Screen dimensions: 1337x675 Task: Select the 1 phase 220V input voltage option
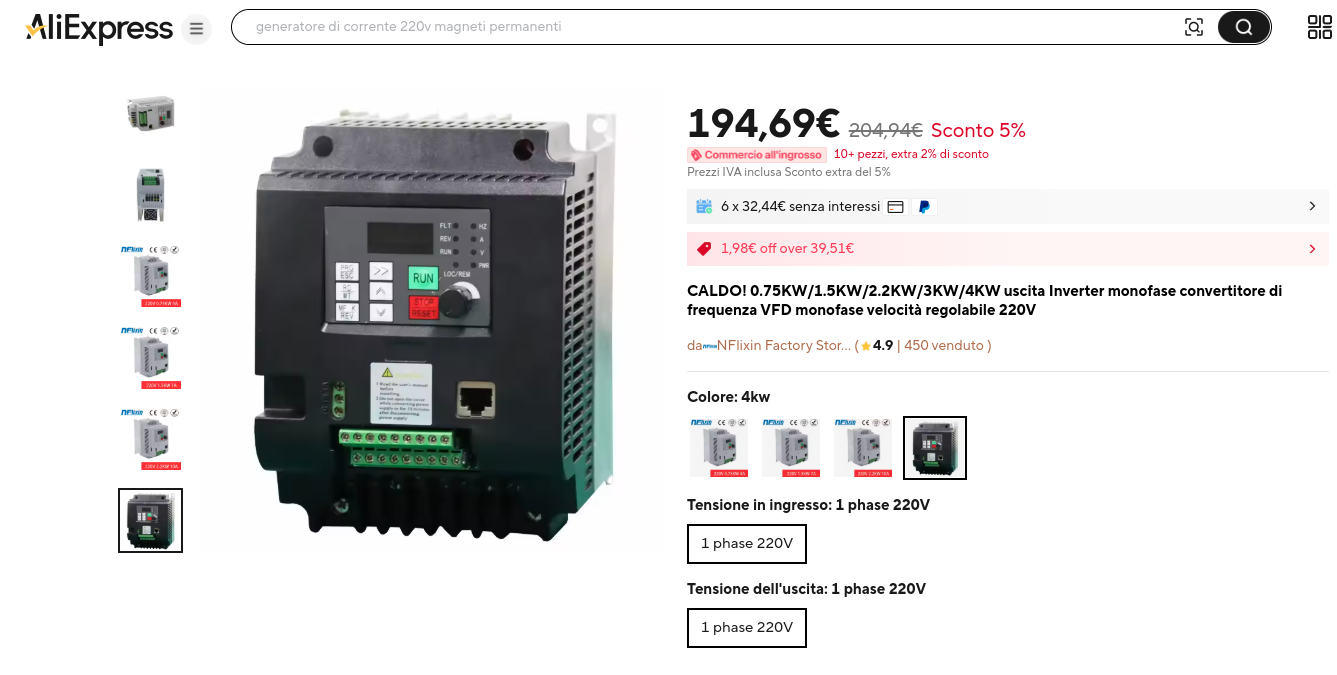tap(747, 544)
